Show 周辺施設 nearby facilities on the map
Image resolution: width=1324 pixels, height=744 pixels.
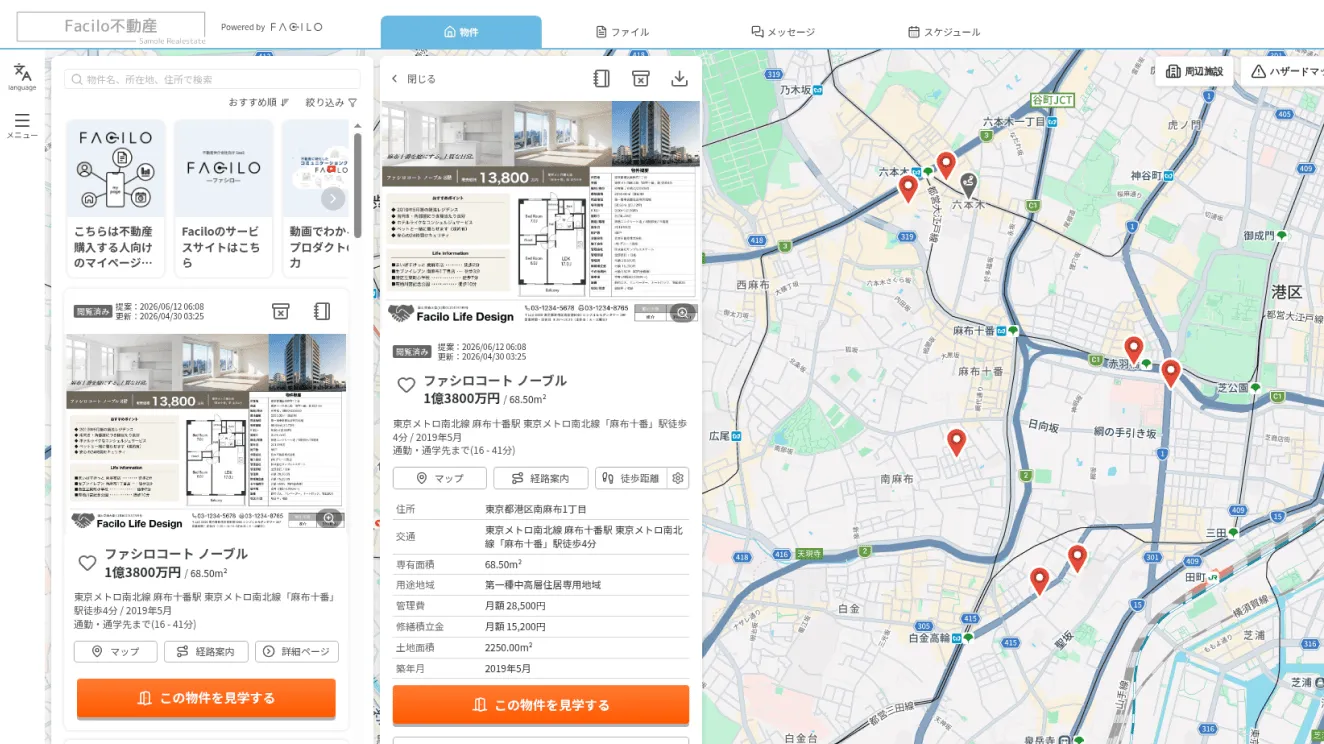tap(1194, 72)
